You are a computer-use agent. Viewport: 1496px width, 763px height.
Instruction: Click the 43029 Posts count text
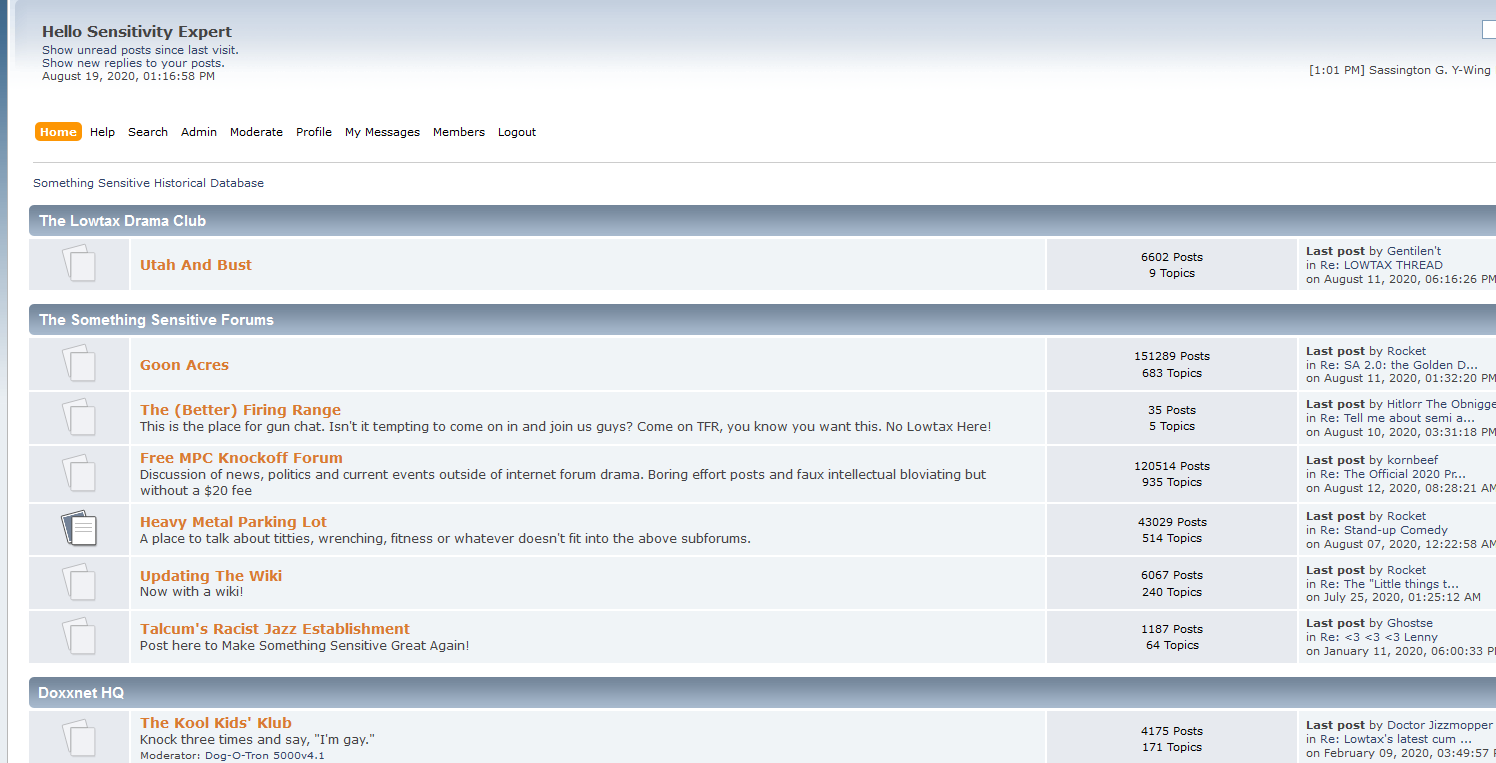click(1172, 522)
